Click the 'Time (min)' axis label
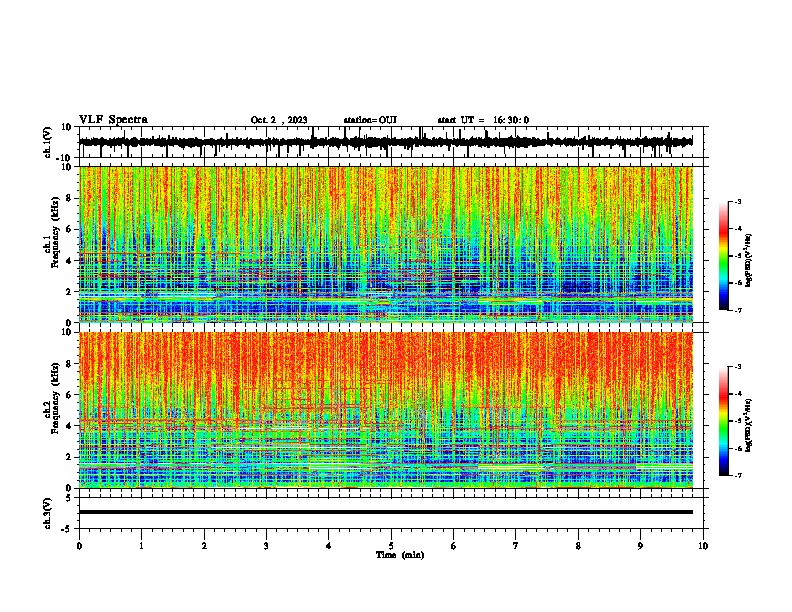The image size is (792, 612). point(400,555)
